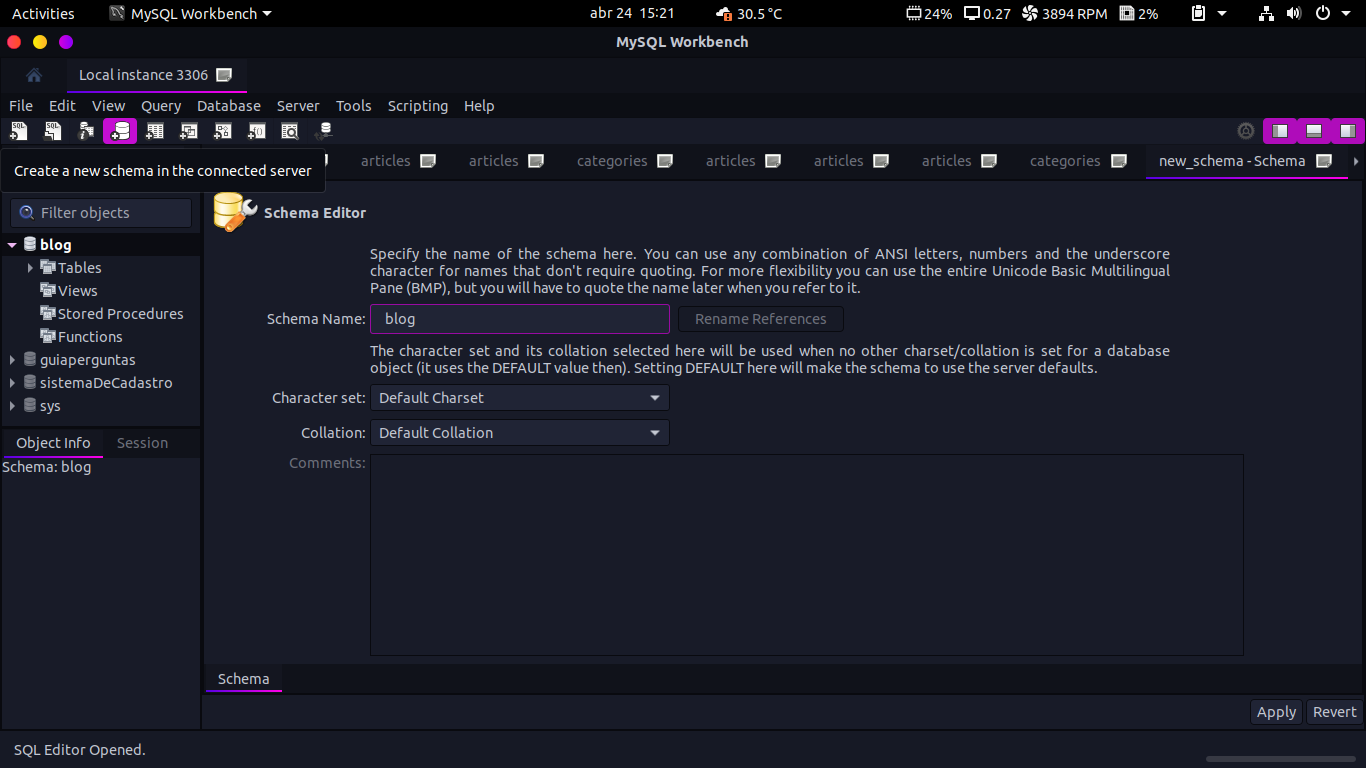Open the View menu
1366x768 pixels.
[x=109, y=106]
